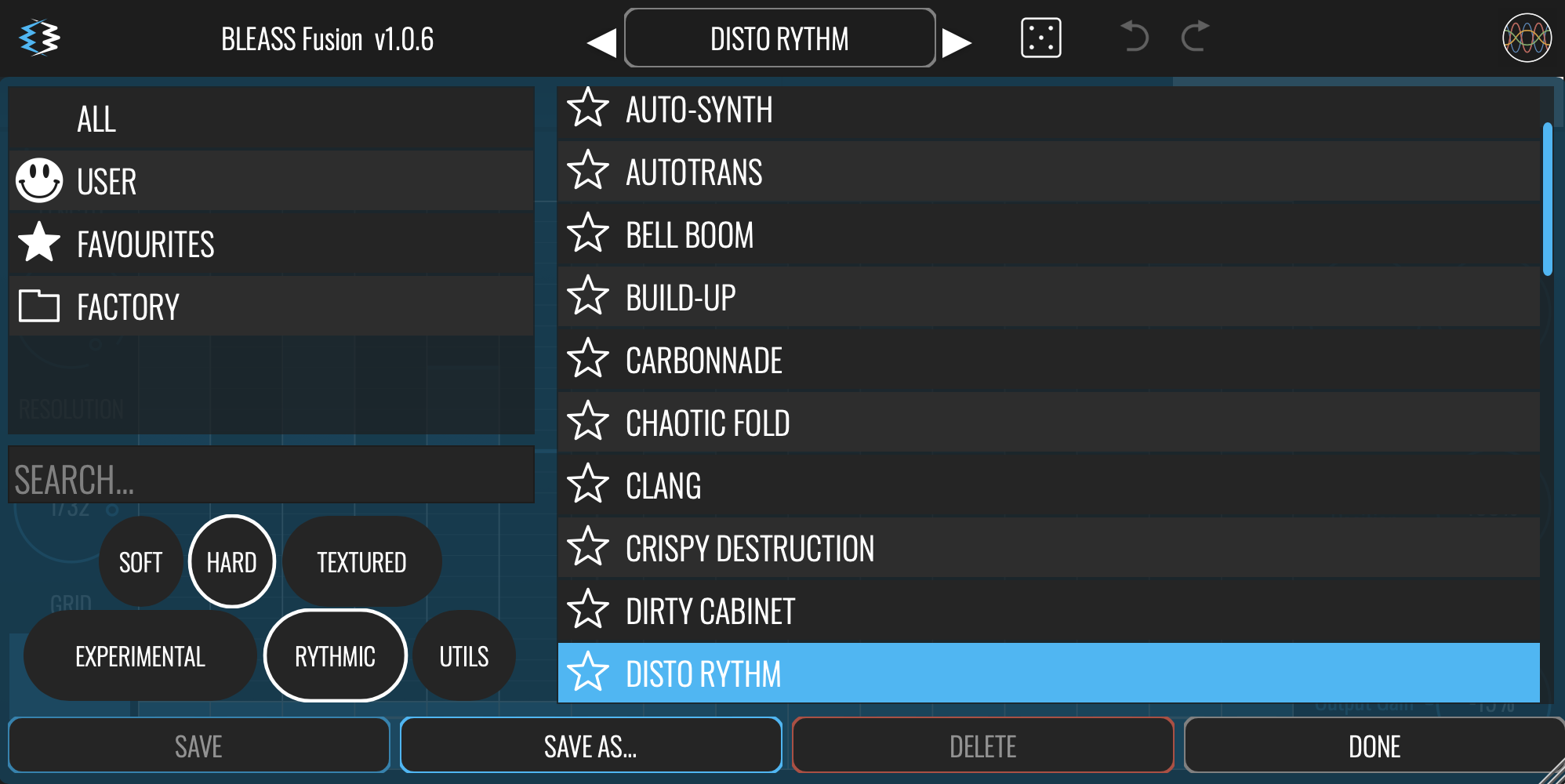1565x784 pixels.
Task: Go to the previous preset arrow
Action: click(x=602, y=42)
